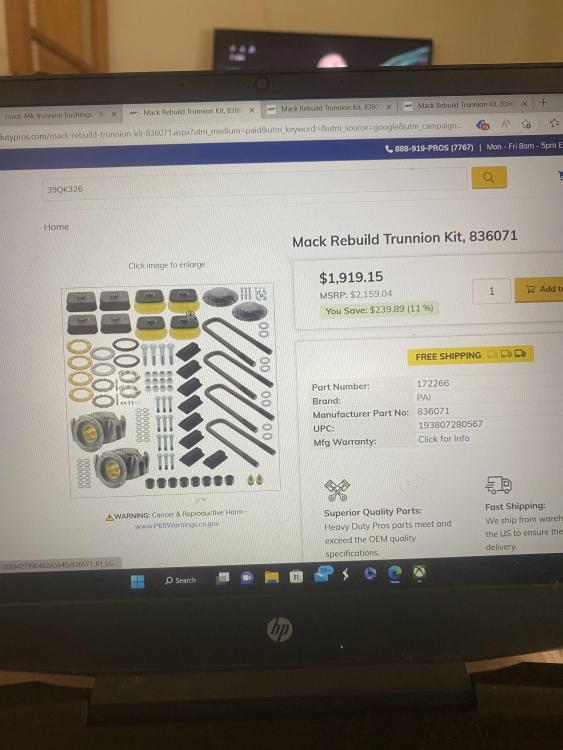Viewport: 563px width, 750px height.
Task: Open new browser tab with plus button
Action: (543, 102)
